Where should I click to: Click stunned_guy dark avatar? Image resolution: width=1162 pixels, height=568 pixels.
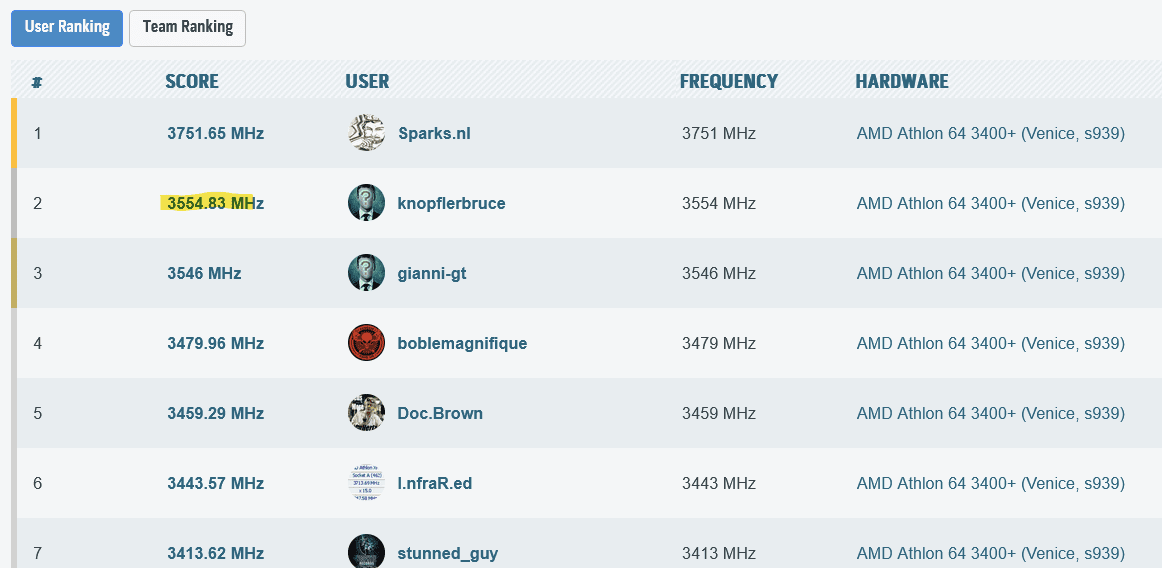tap(366, 552)
